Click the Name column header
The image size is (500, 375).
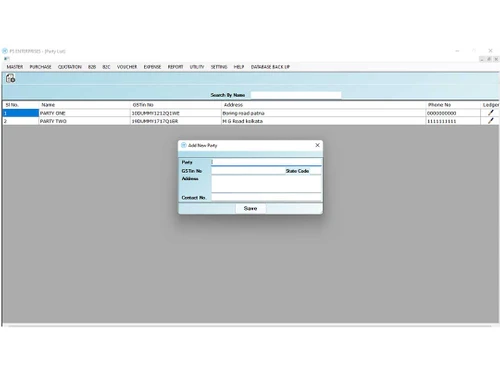click(84, 105)
